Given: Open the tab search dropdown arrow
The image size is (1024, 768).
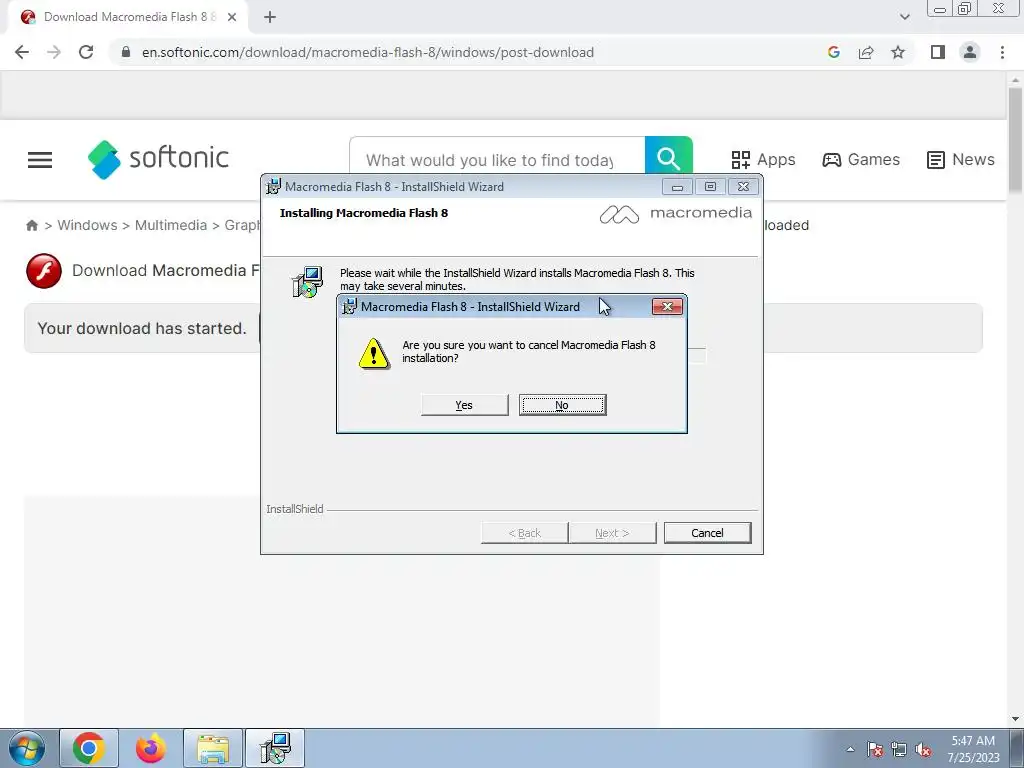Looking at the screenshot, I should coord(904,17).
